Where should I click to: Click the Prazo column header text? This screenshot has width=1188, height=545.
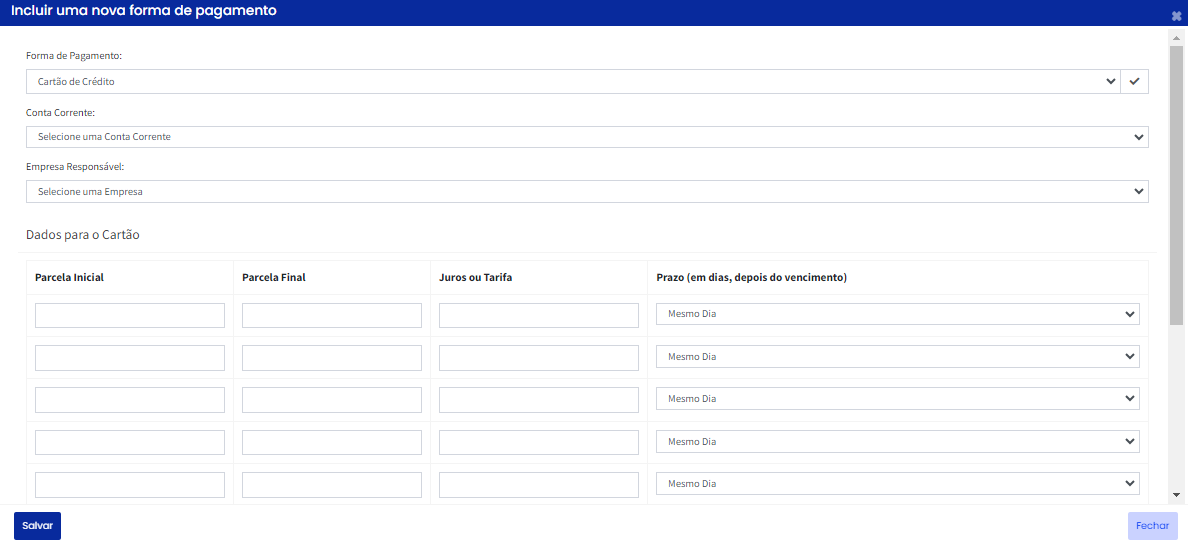[751, 277]
